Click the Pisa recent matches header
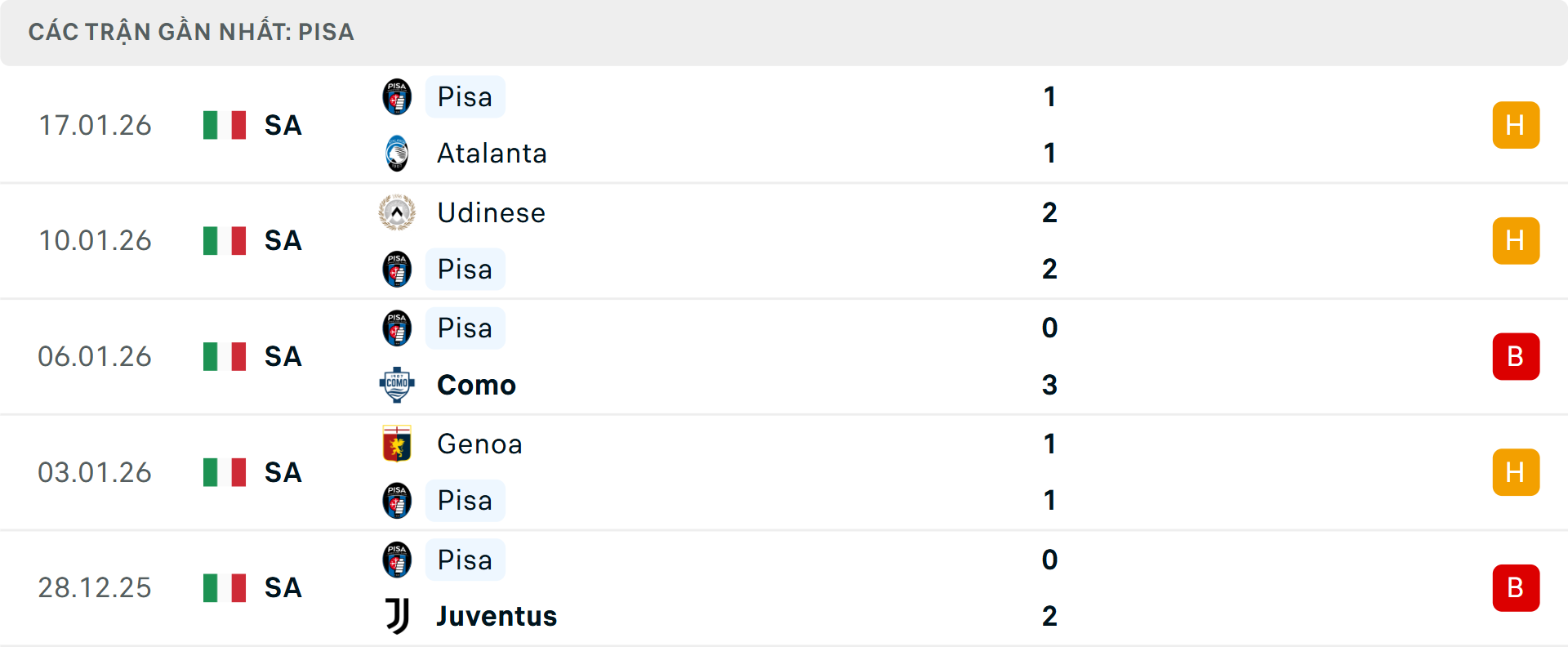The image size is (1568, 647). 191,32
